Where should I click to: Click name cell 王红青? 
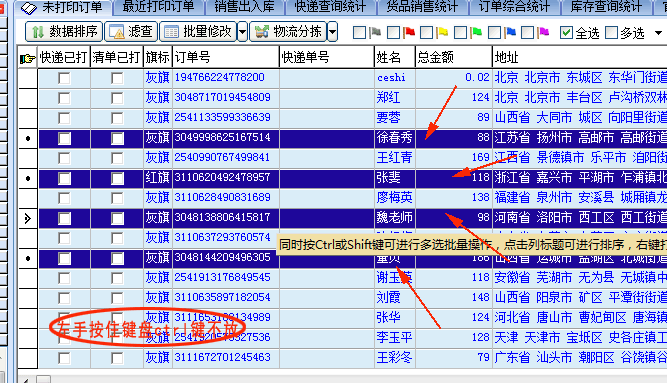click(394, 157)
